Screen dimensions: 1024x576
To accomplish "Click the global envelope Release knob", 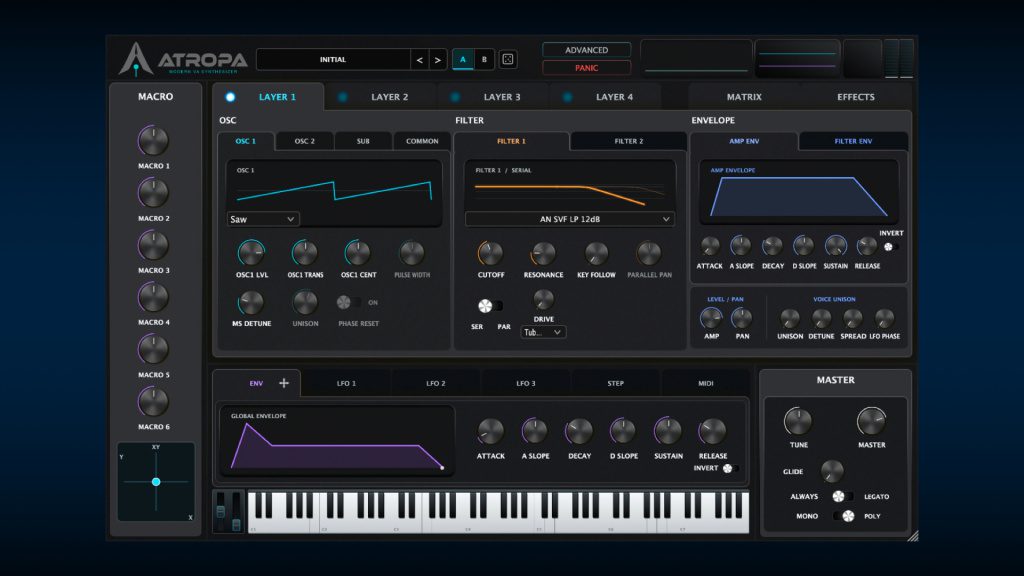I will [x=712, y=432].
